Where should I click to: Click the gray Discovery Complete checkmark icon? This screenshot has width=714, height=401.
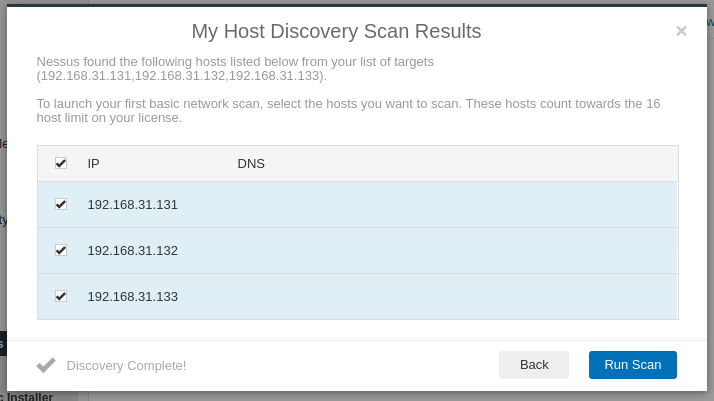tap(46, 365)
